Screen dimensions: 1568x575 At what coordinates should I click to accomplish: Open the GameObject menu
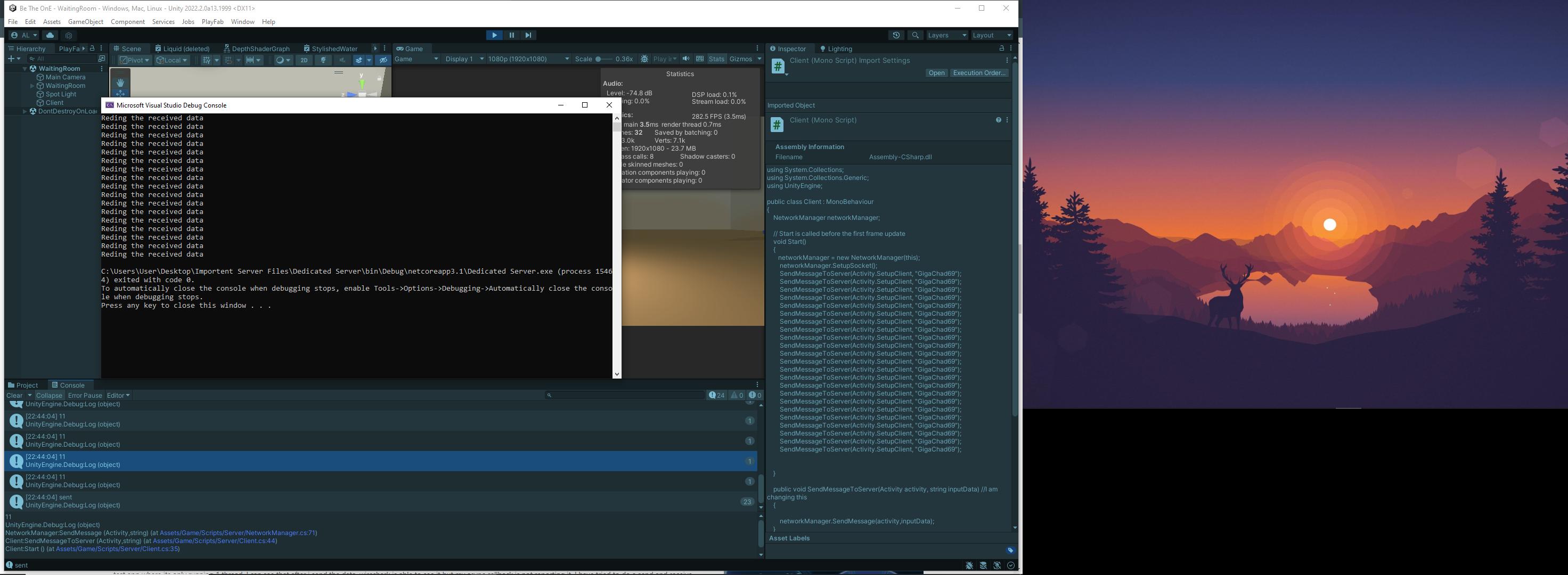coord(85,22)
